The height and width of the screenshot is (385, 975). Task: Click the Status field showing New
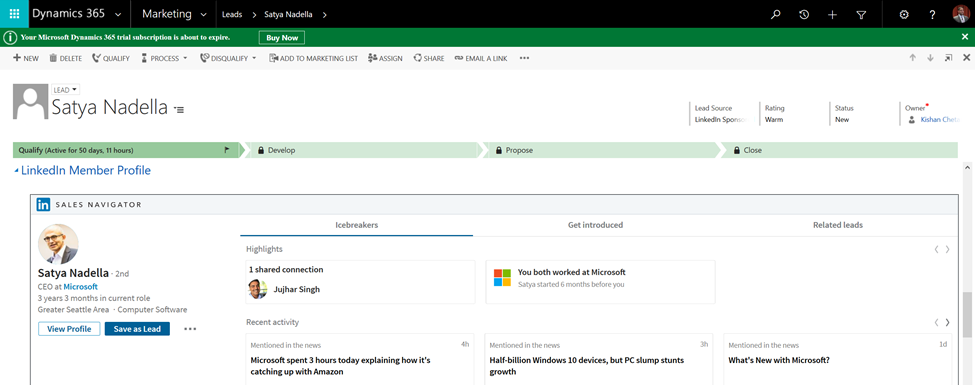[842, 119]
